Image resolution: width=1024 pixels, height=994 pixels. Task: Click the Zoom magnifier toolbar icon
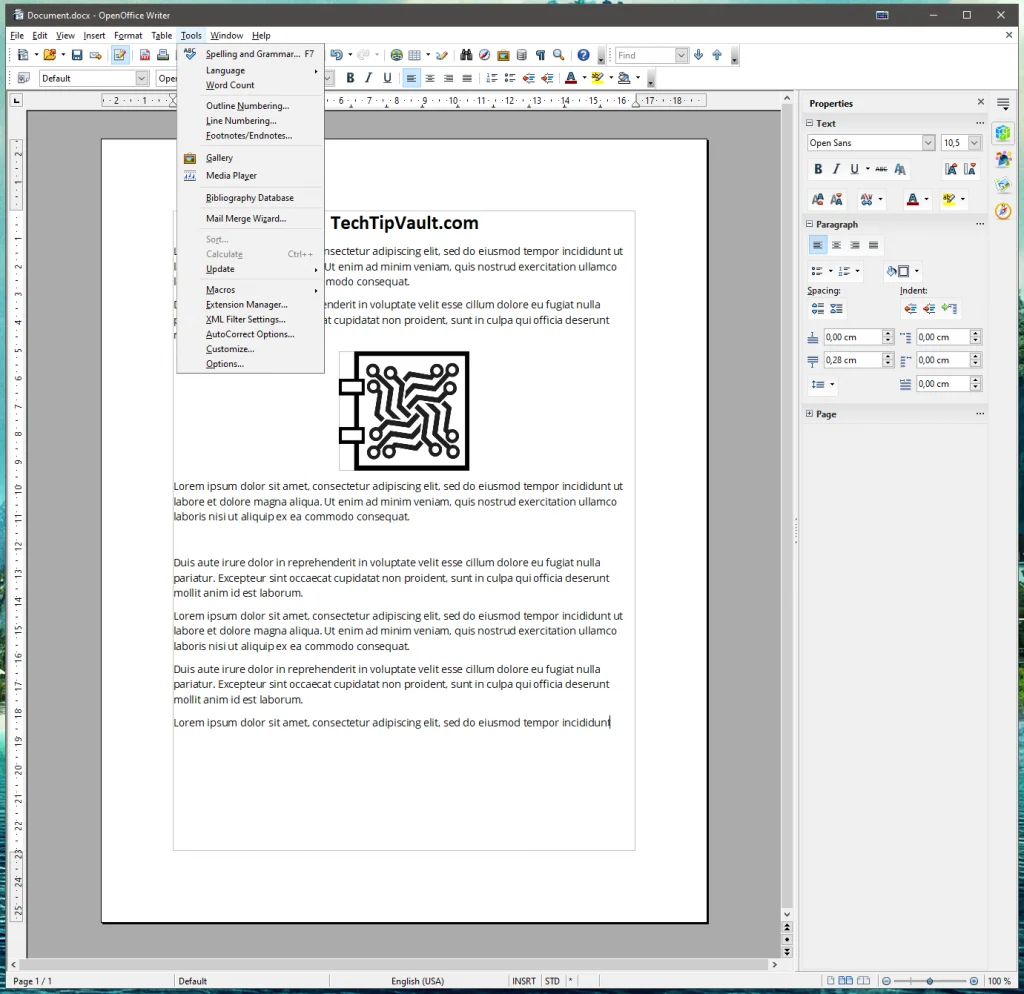(558, 56)
